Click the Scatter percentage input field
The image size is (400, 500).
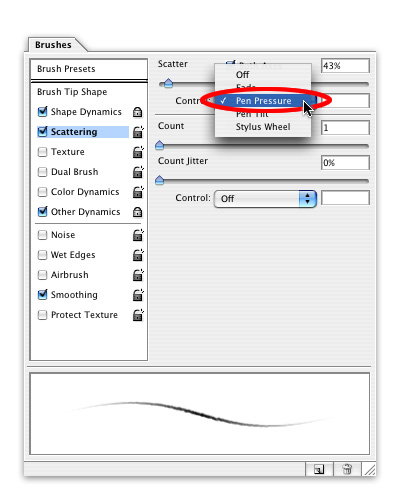coord(345,66)
